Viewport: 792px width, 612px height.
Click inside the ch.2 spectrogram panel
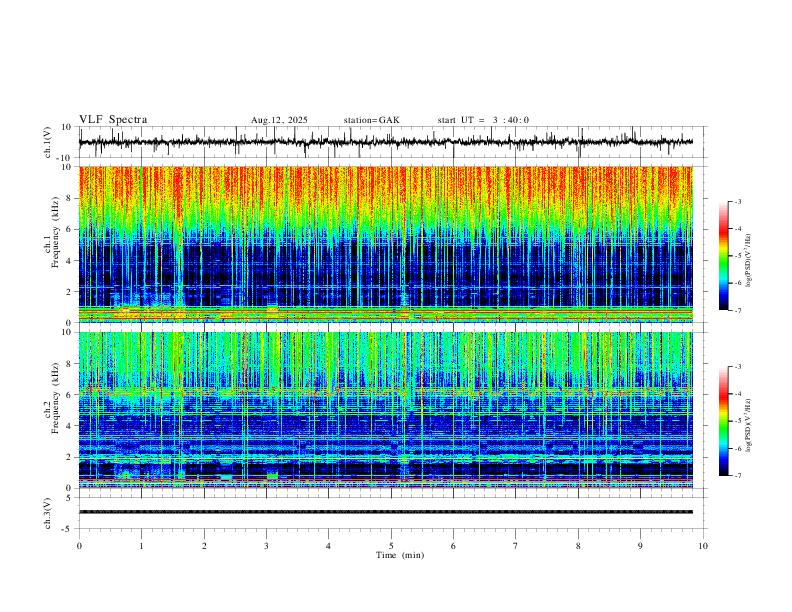tap(385, 410)
